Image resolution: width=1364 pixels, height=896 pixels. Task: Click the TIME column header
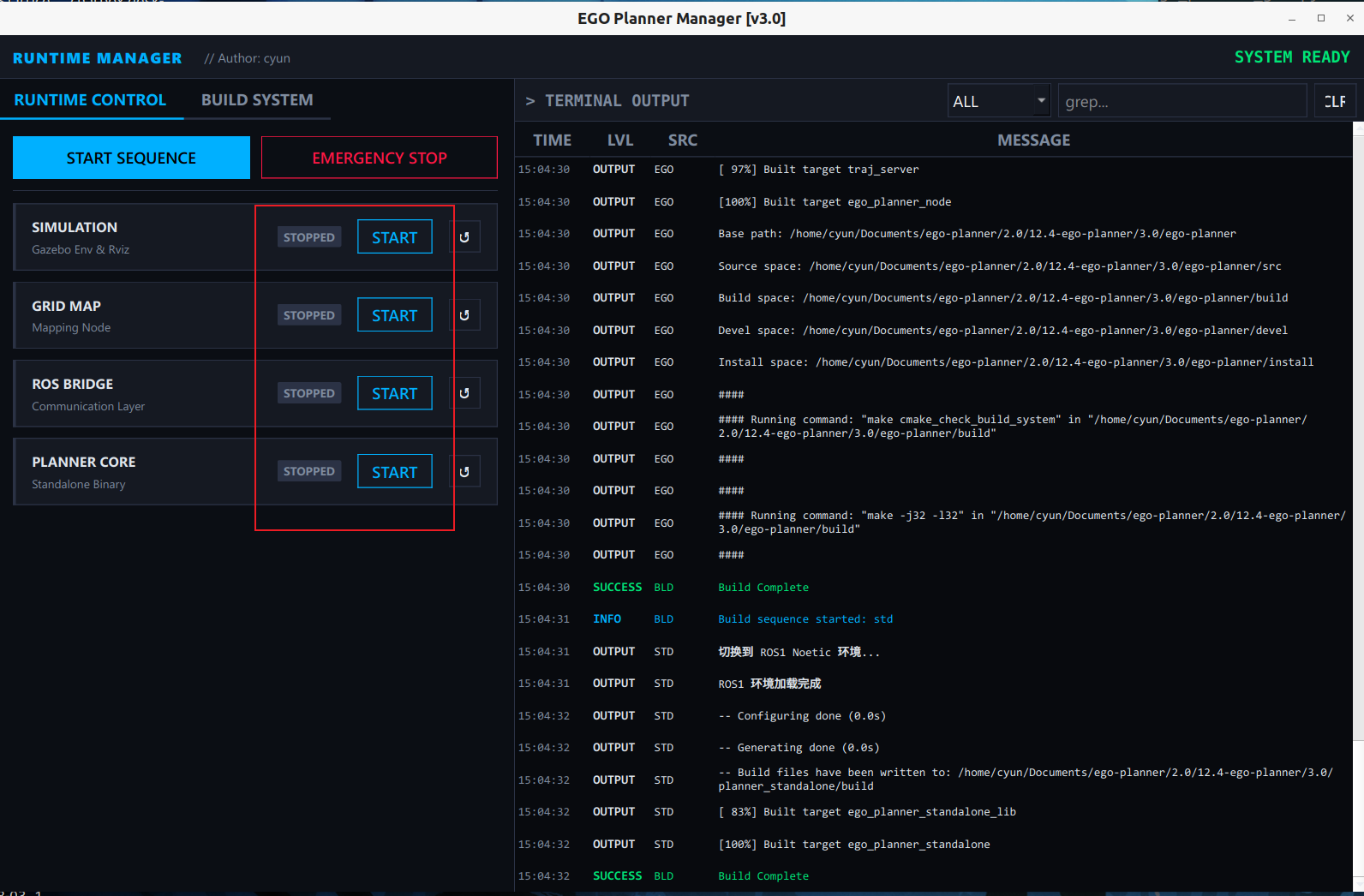click(552, 140)
